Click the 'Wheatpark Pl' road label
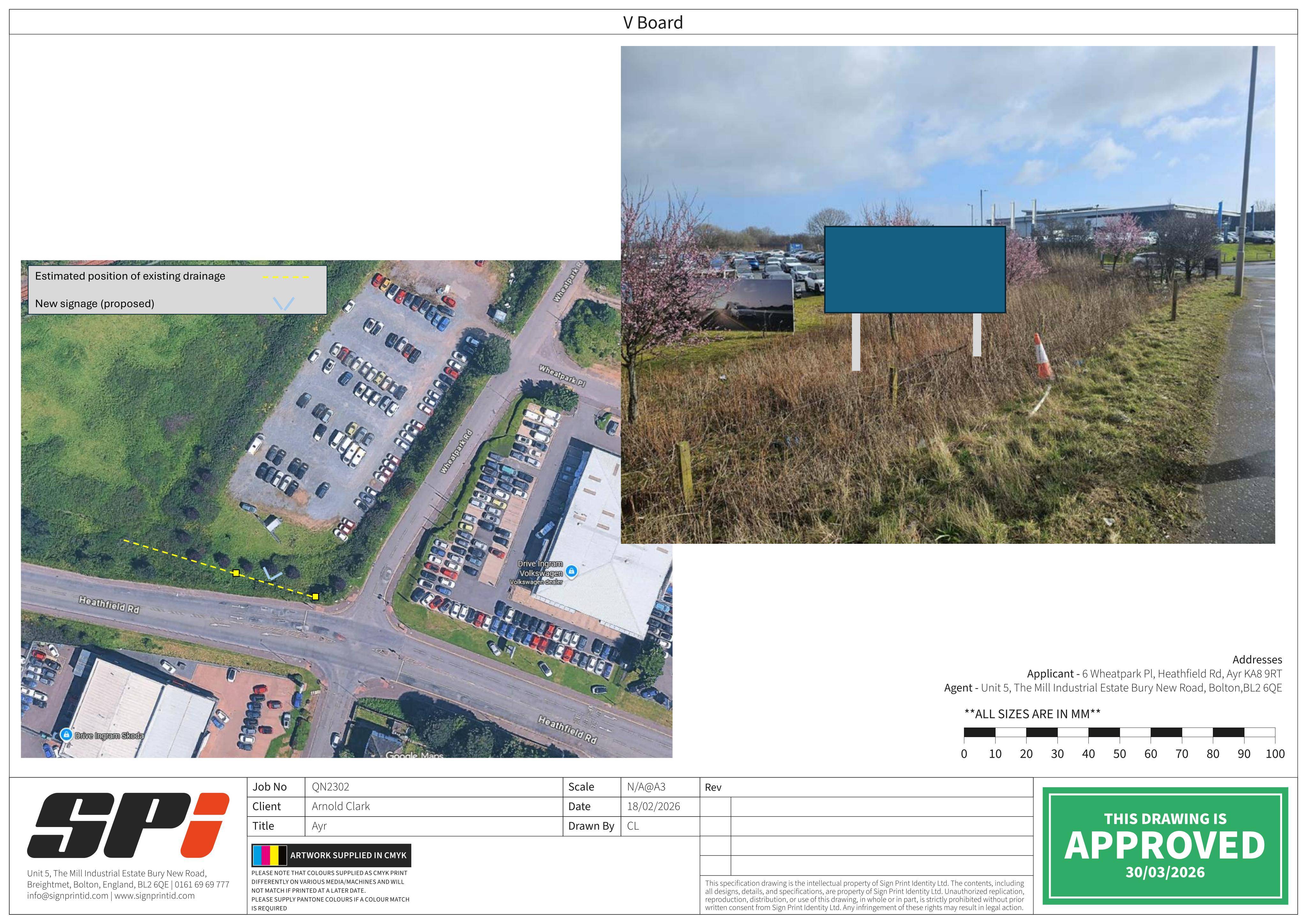The width and height of the screenshot is (1307, 924). [562, 376]
